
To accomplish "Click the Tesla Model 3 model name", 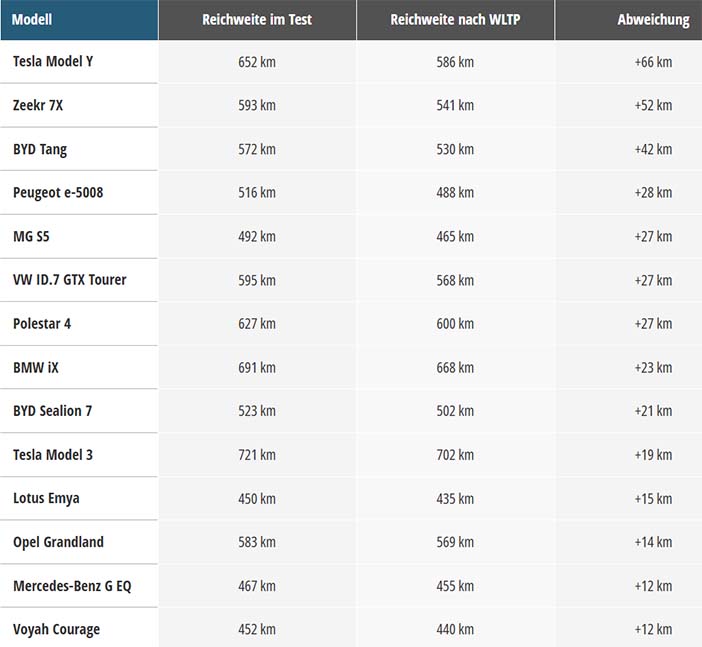I will 53,455.
